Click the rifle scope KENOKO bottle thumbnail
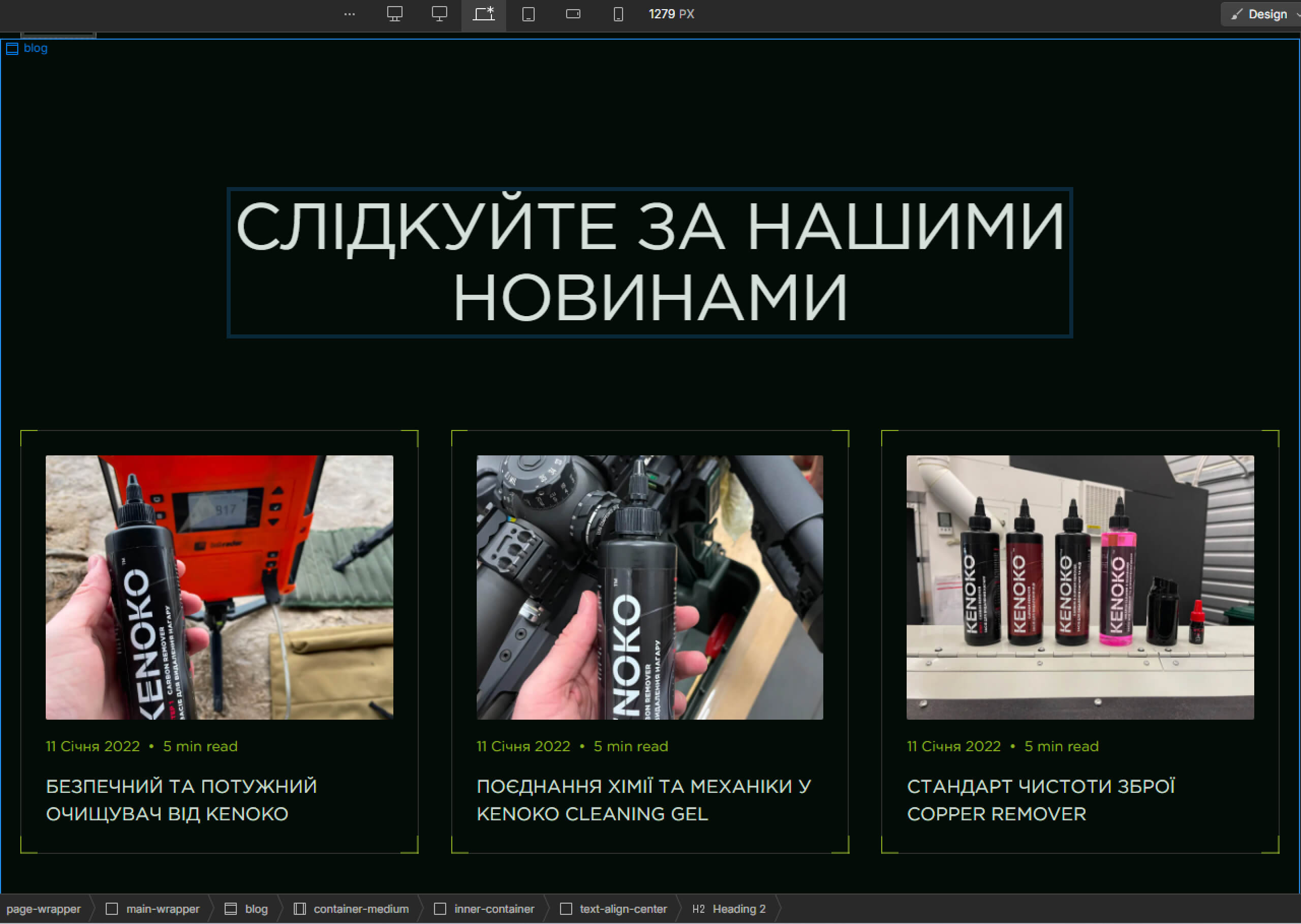This screenshot has width=1301, height=924. (x=649, y=587)
